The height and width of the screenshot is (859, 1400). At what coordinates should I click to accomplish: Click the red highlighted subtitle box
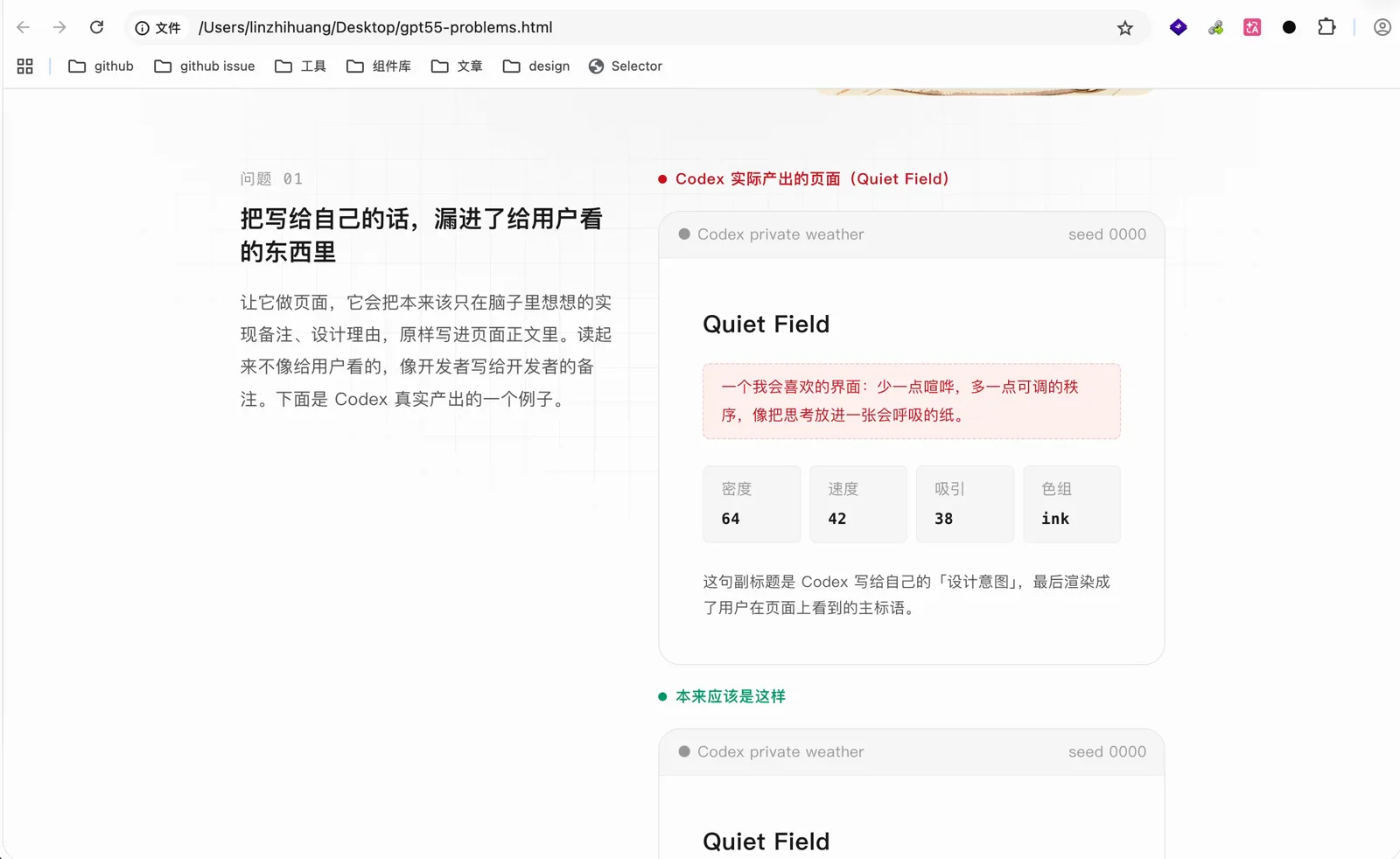click(x=911, y=401)
